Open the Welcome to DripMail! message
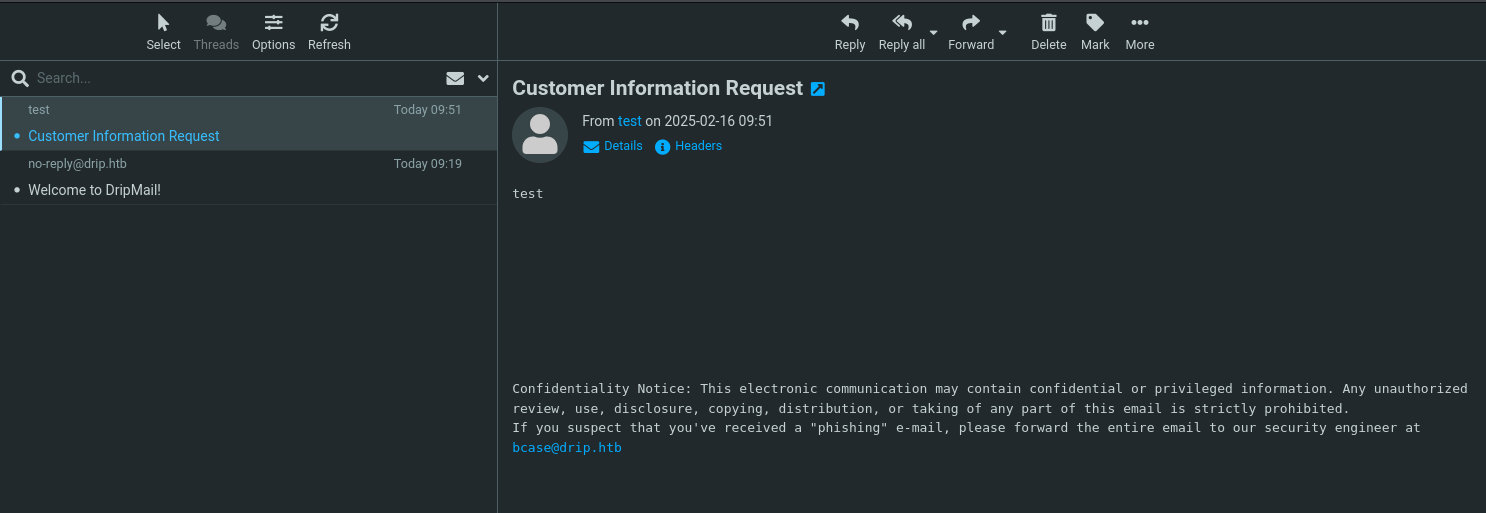The image size is (1486, 513). (94, 190)
